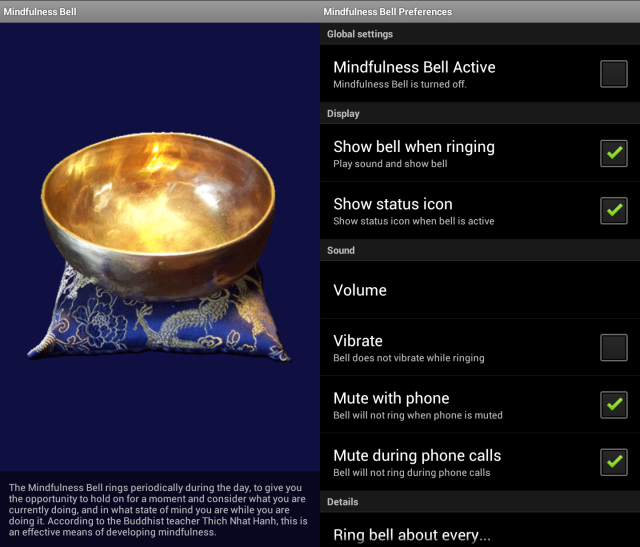
Task: Open the Ring bell about every option
Action: (x=480, y=531)
